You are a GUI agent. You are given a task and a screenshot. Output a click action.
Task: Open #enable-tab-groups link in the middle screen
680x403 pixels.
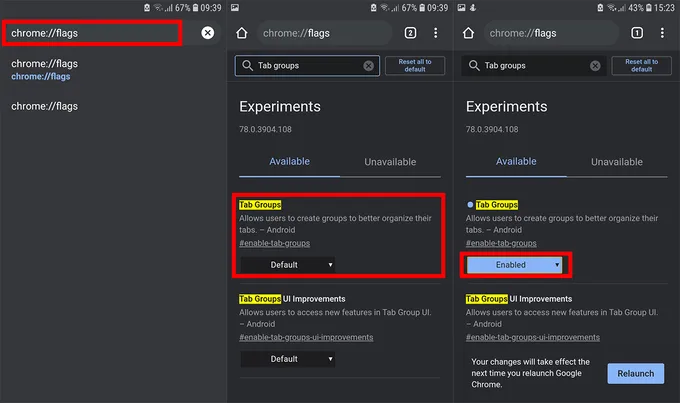pyautogui.click(x=275, y=243)
